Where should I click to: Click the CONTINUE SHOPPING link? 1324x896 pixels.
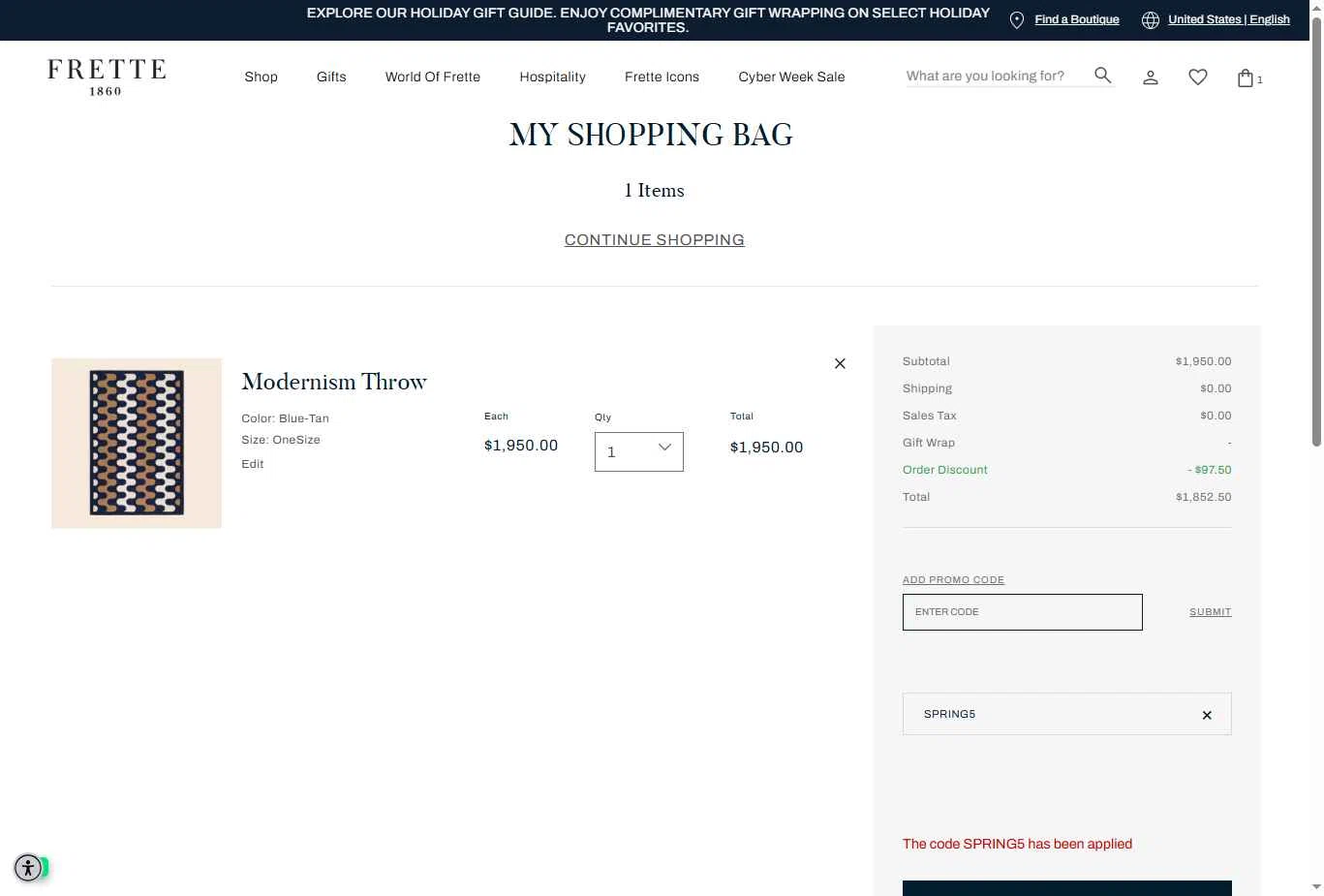click(655, 240)
